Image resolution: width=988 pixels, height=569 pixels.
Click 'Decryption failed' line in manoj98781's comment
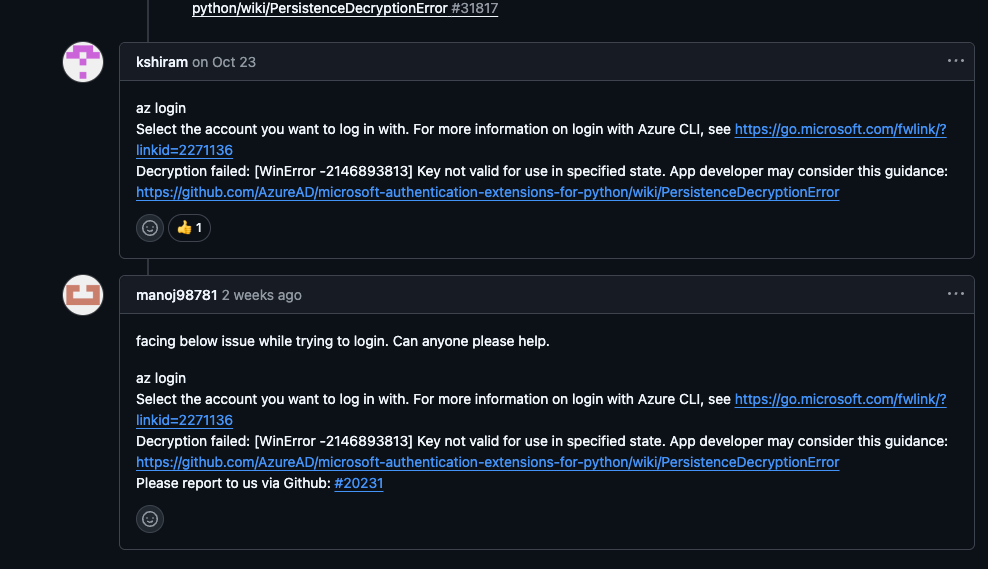pyautogui.click(x=542, y=442)
